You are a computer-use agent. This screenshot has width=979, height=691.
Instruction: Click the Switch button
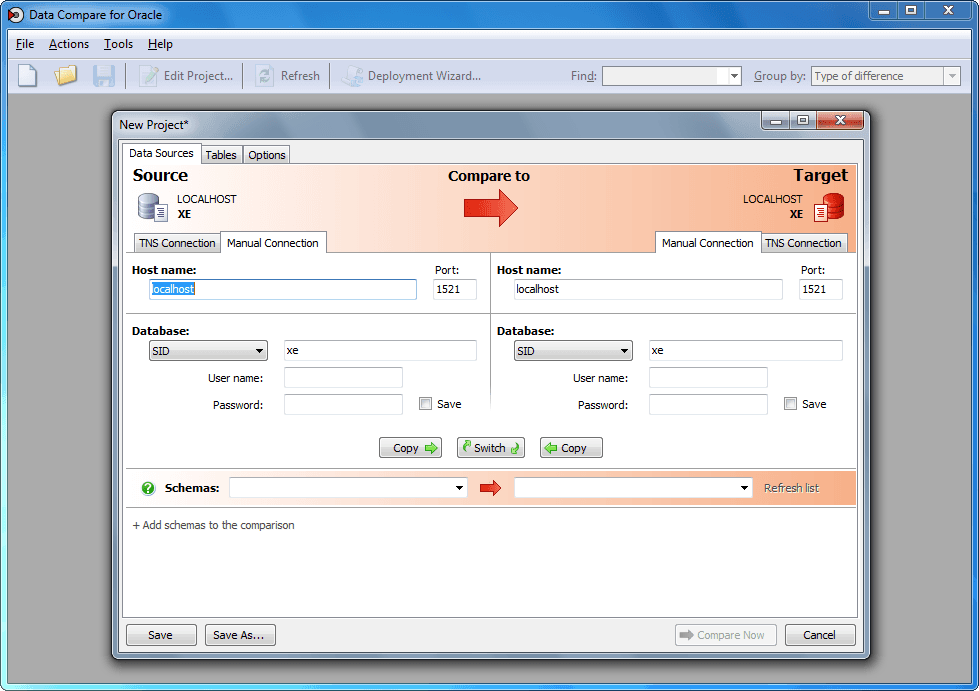pyautogui.click(x=491, y=448)
